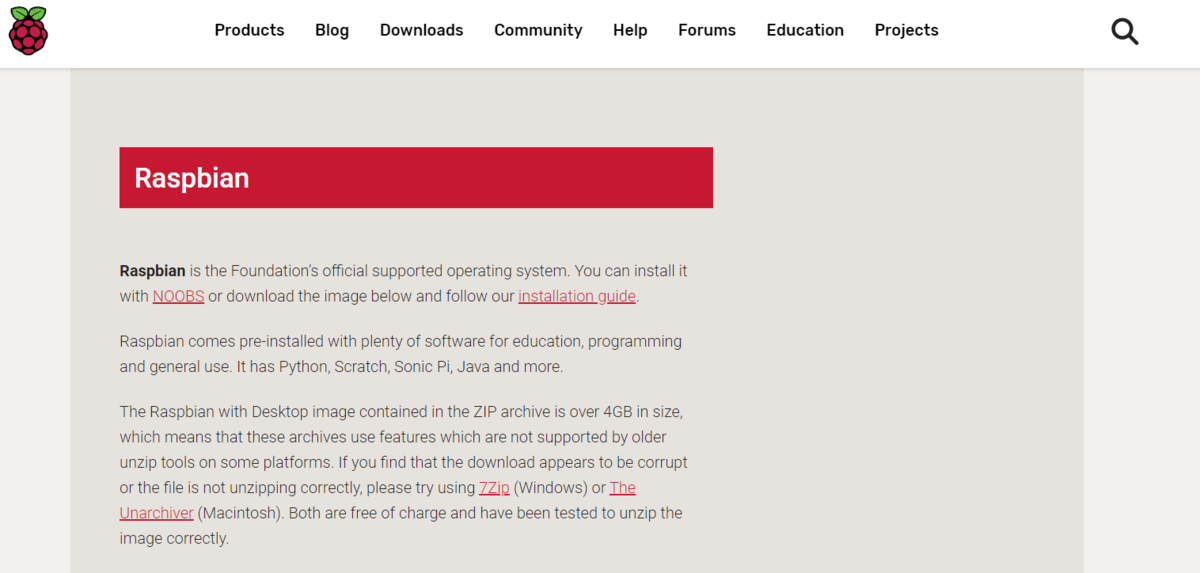
Task: Click the Raspbian red heading banner
Action: point(416,178)
